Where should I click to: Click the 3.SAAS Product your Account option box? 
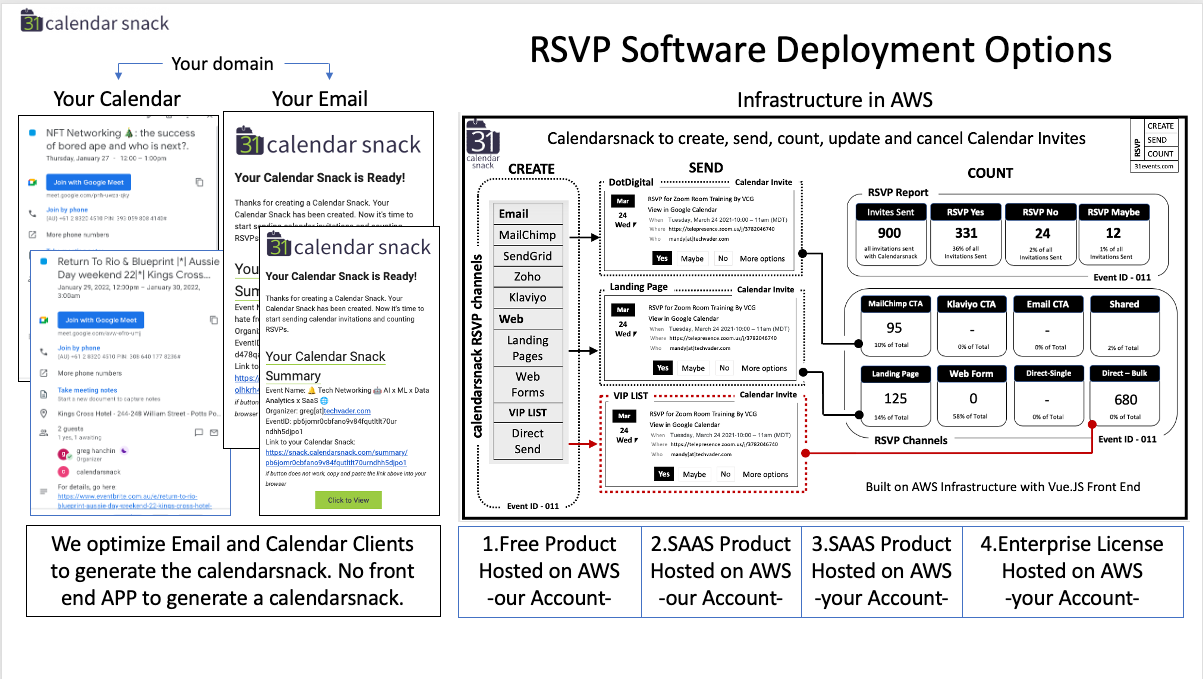pyautogui.click(x=881, y=571)
